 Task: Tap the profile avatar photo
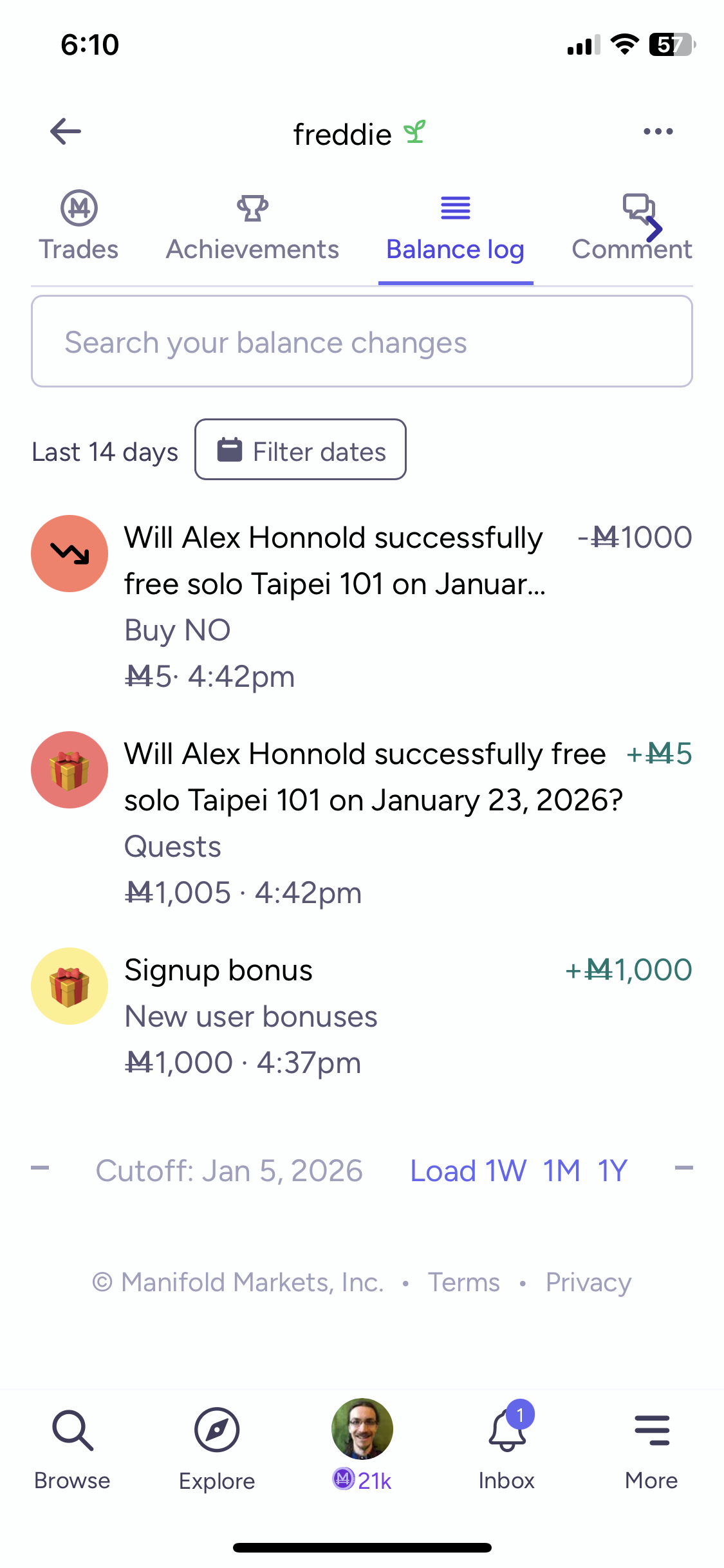tap(362, 1429)
